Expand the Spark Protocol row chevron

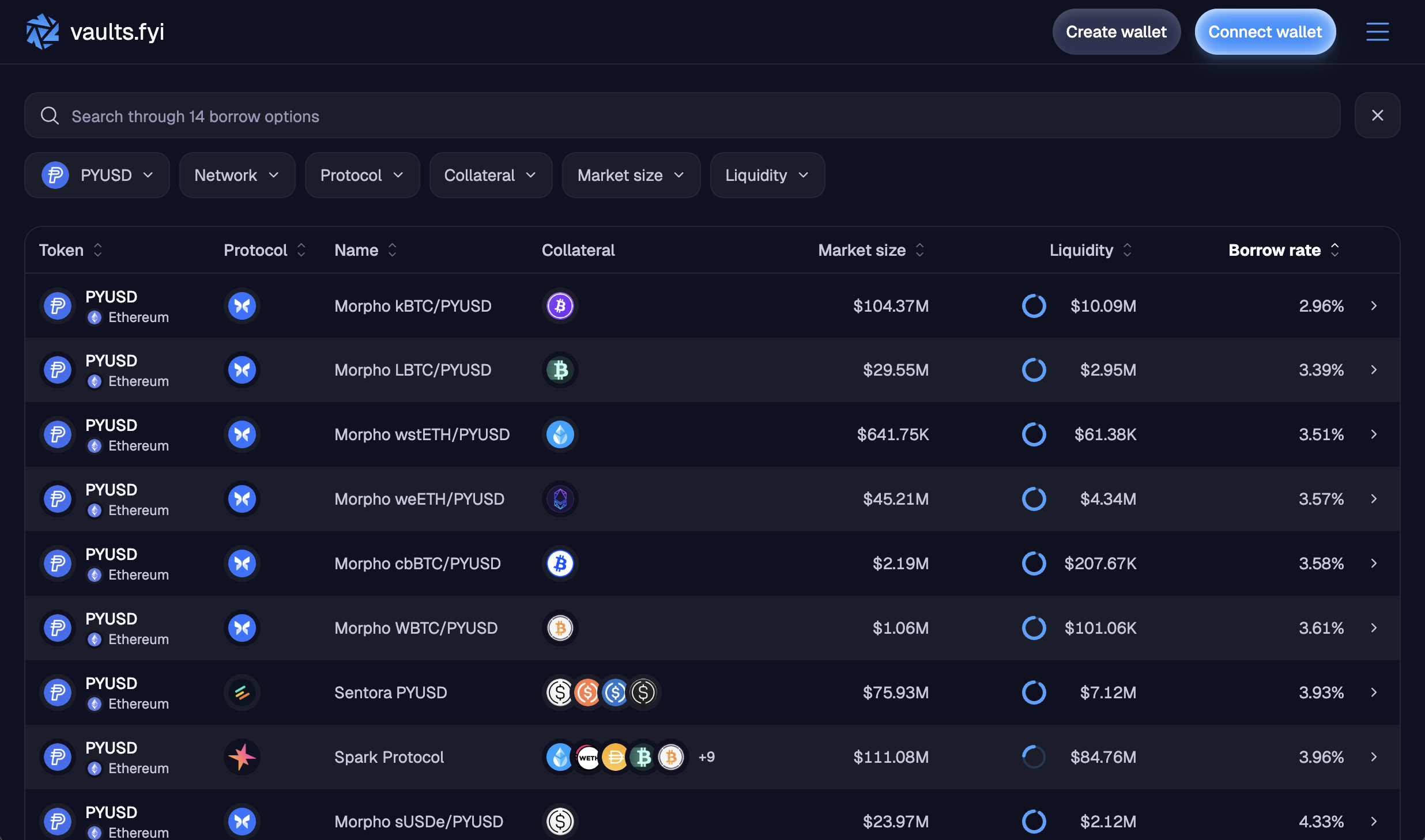click(1374, 757)
